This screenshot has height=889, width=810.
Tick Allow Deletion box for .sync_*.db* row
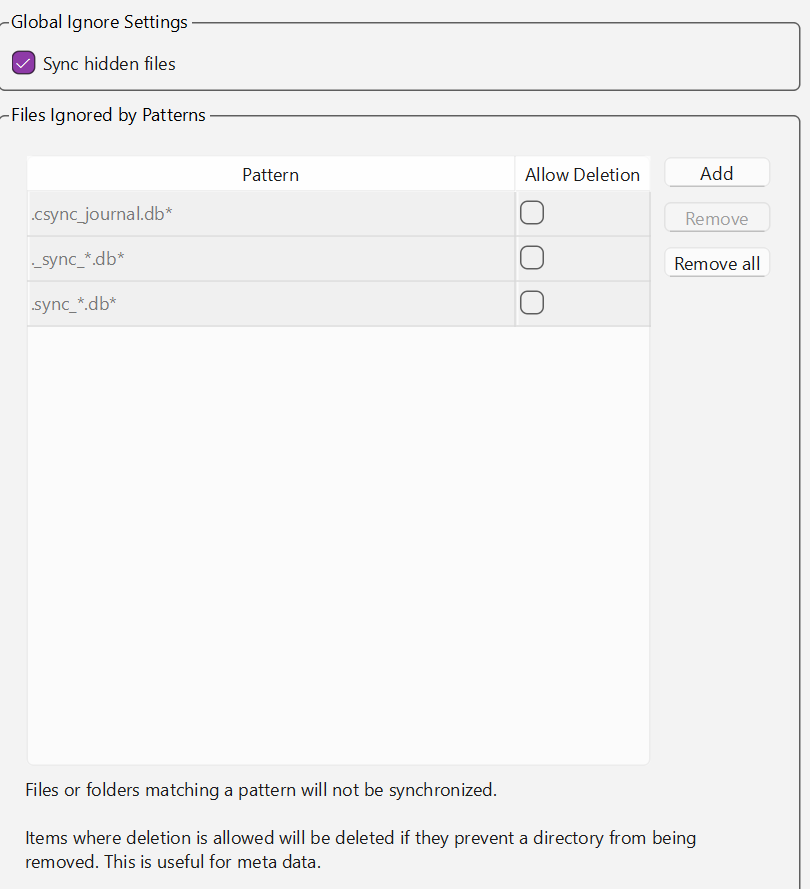pos(532,303)
